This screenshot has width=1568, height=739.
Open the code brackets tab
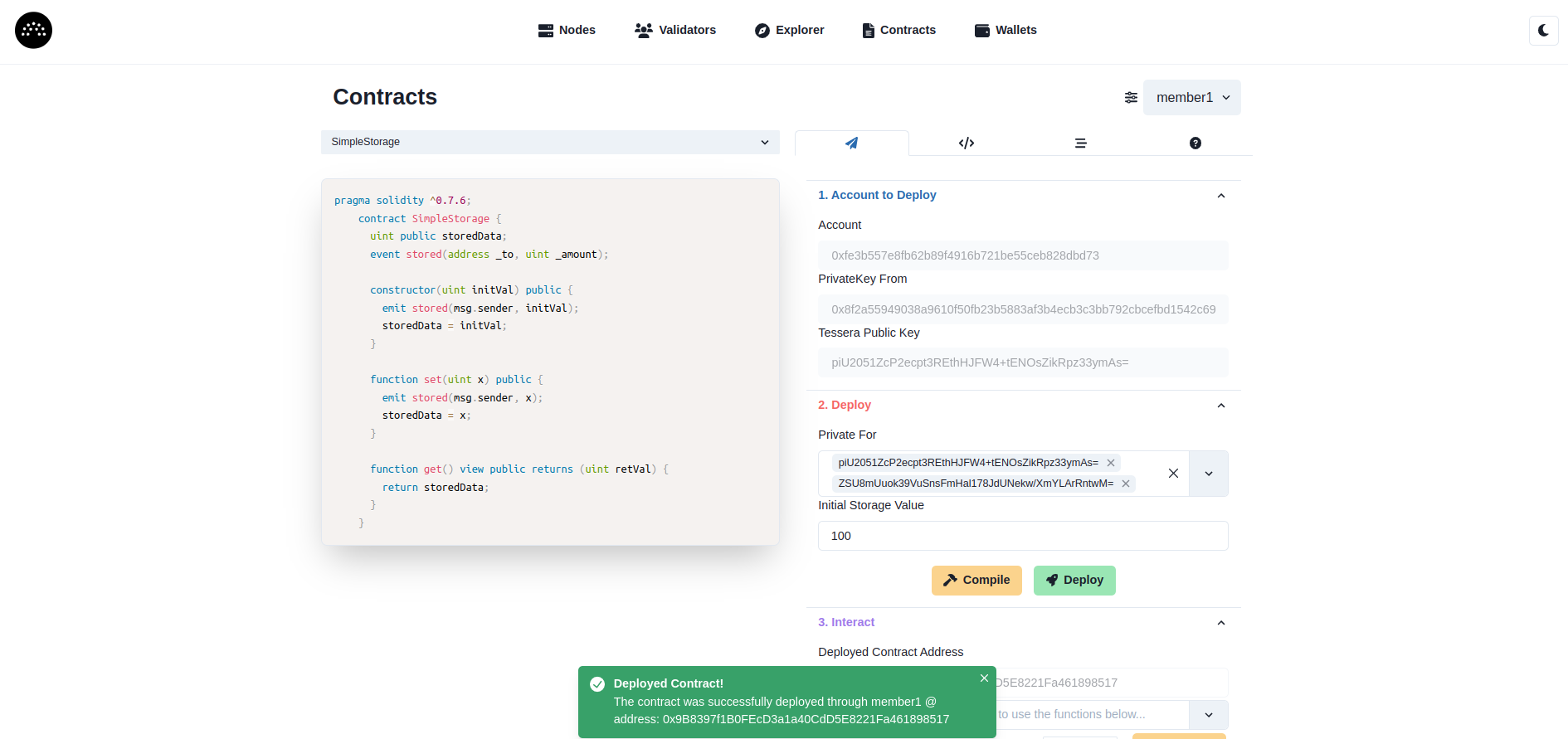pyautogui.click(x=966, y=143)
